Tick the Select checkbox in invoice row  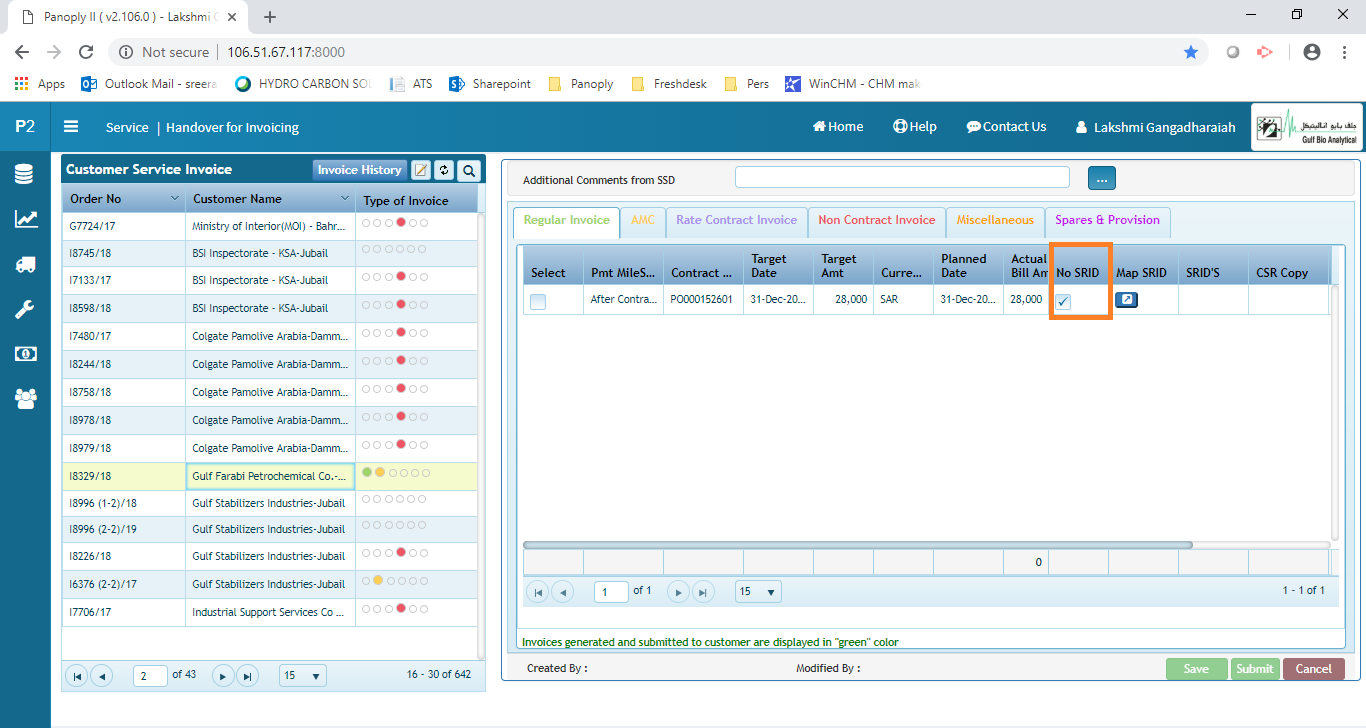click(538, 302)
